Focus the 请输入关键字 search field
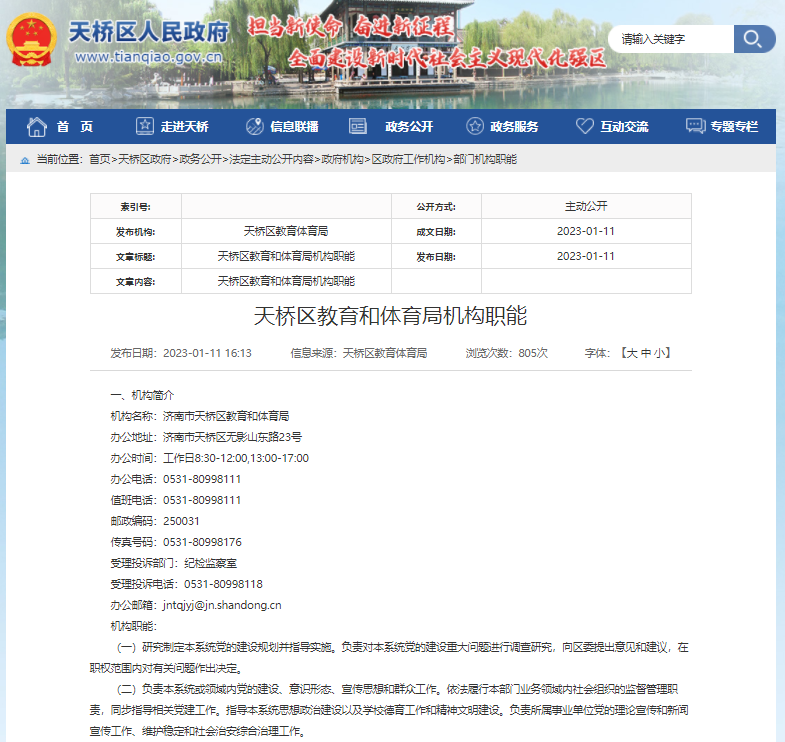 [671, 39]
